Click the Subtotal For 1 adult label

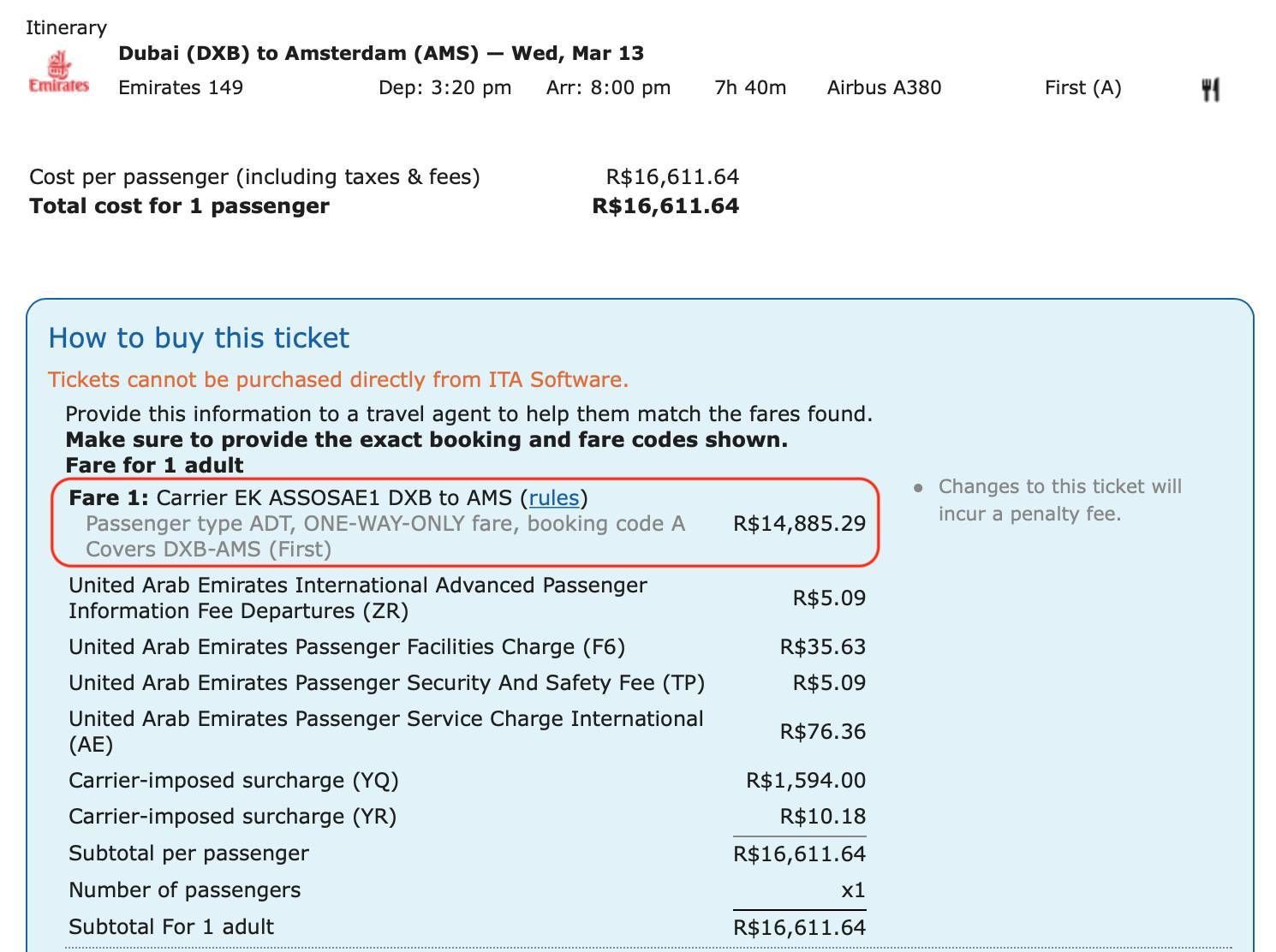(x=171, y=927)
